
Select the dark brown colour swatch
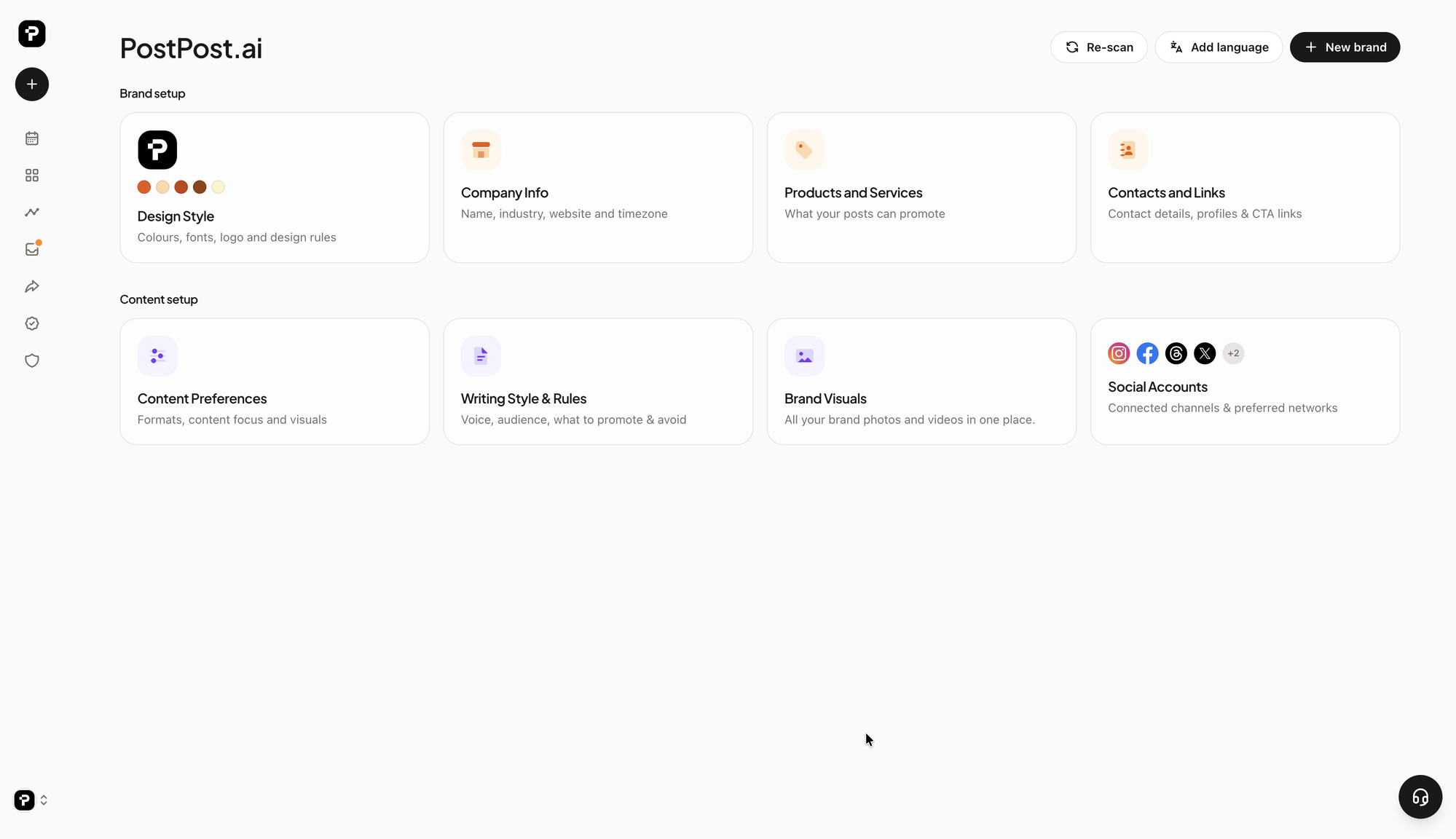click(200, 187)
